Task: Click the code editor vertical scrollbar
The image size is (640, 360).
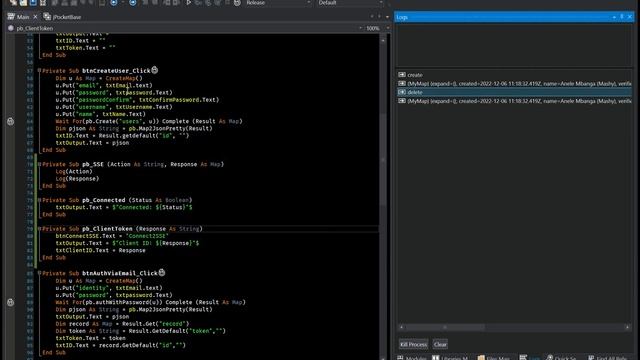Action: [x=383, y=159]
